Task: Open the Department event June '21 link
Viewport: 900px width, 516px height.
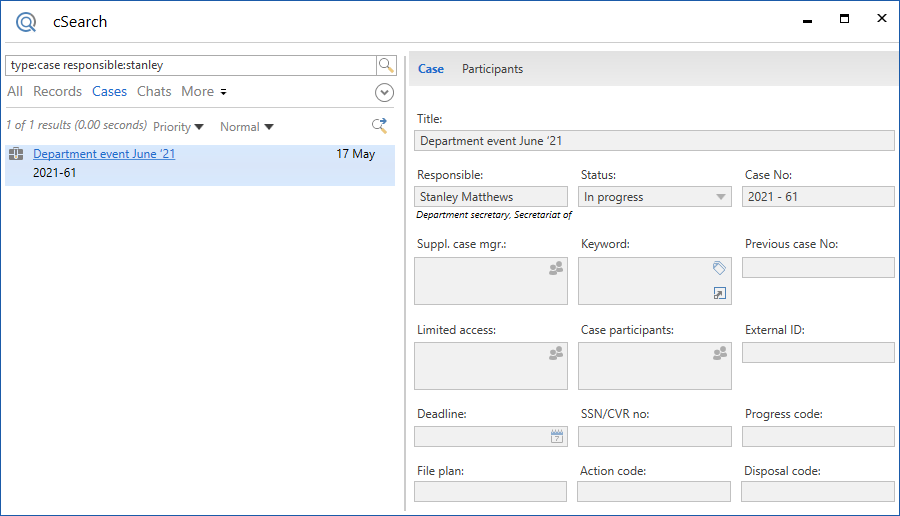Action: pos(104,154)
